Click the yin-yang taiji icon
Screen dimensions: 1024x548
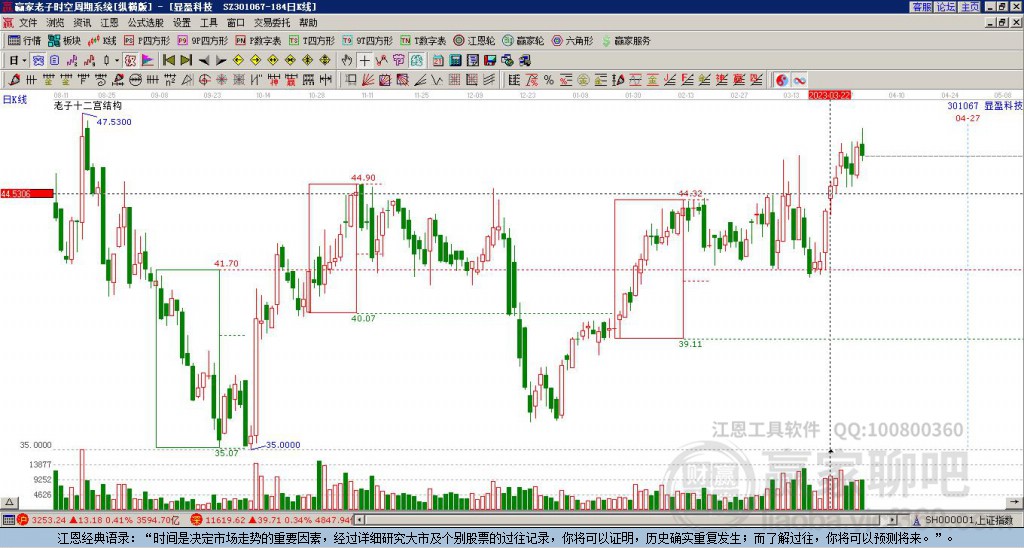pyautogui.click(x=782, y=80)
